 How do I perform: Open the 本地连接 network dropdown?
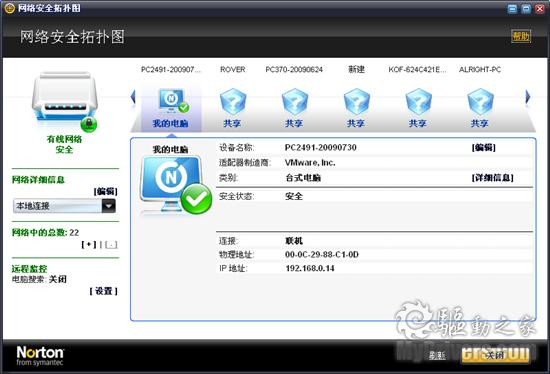coord(64,206)
